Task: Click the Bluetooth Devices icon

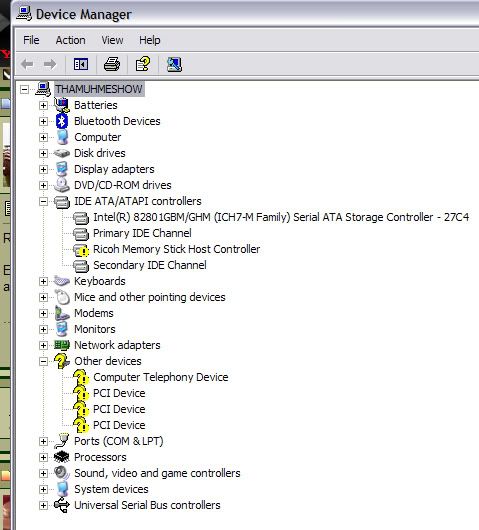Action: point(62,121)
